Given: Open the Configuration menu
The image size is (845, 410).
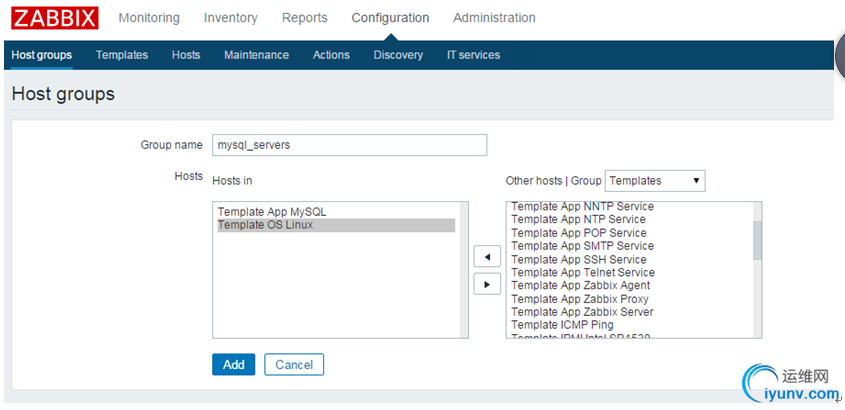Looking at the screenshot, I should click(x=390, y=18).
